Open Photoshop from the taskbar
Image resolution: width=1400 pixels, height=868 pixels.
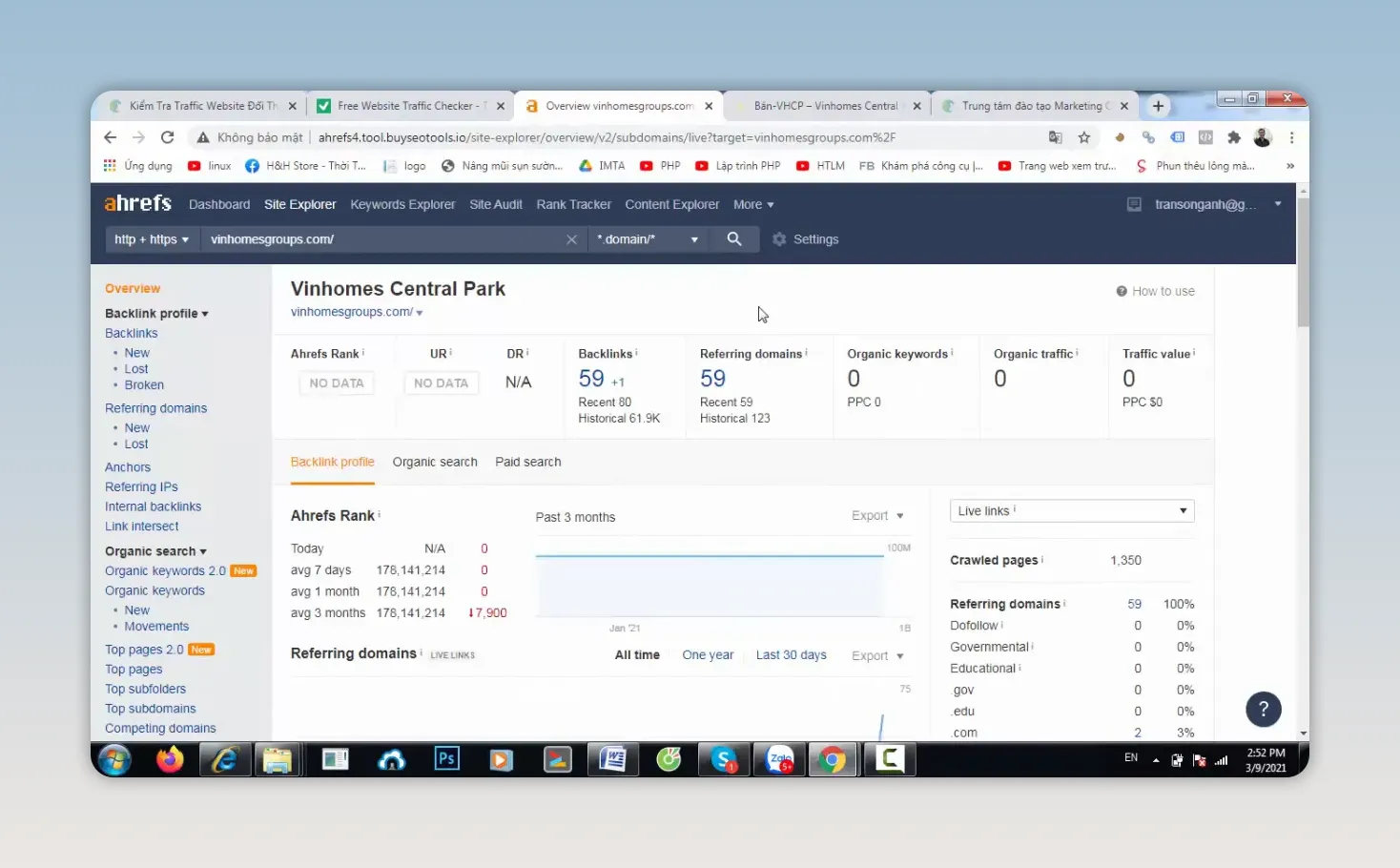[x=446, y=759]
